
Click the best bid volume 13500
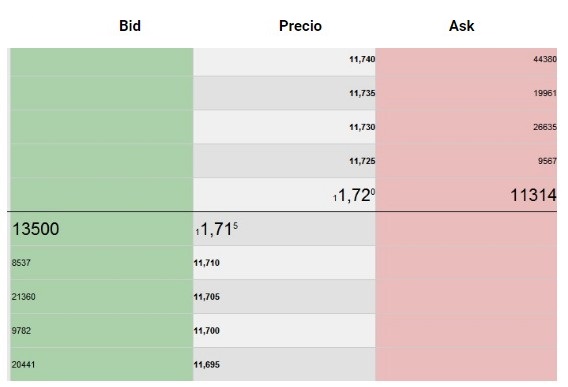click(36, 229)
